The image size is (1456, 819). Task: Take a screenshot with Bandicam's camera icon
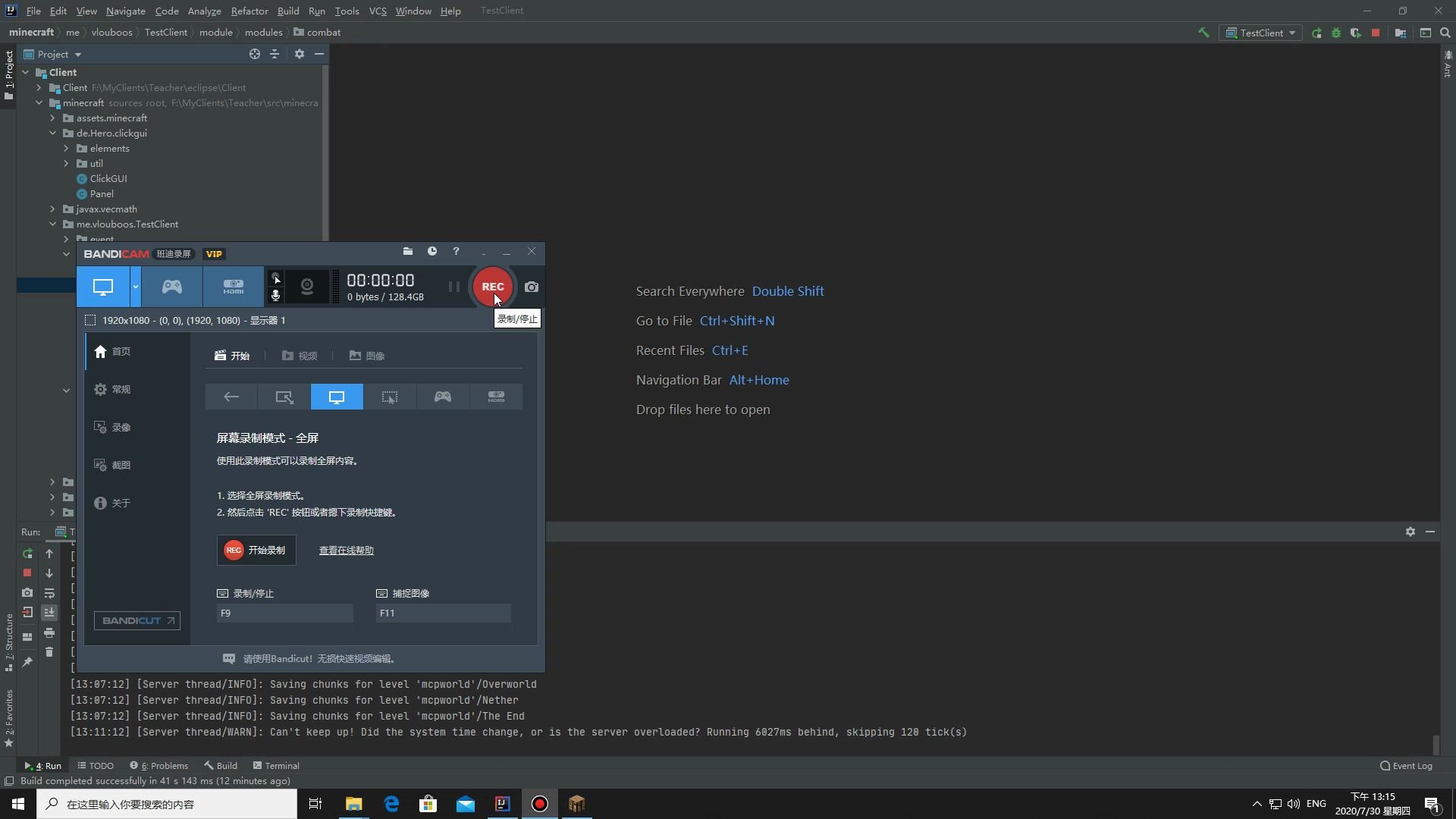[x=532, y=287]
